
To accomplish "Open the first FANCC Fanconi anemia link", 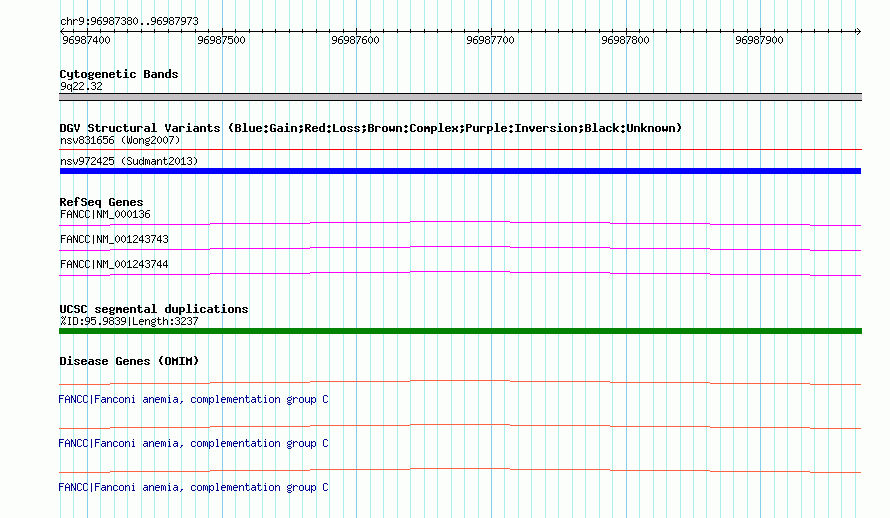I will coord(193,399).
